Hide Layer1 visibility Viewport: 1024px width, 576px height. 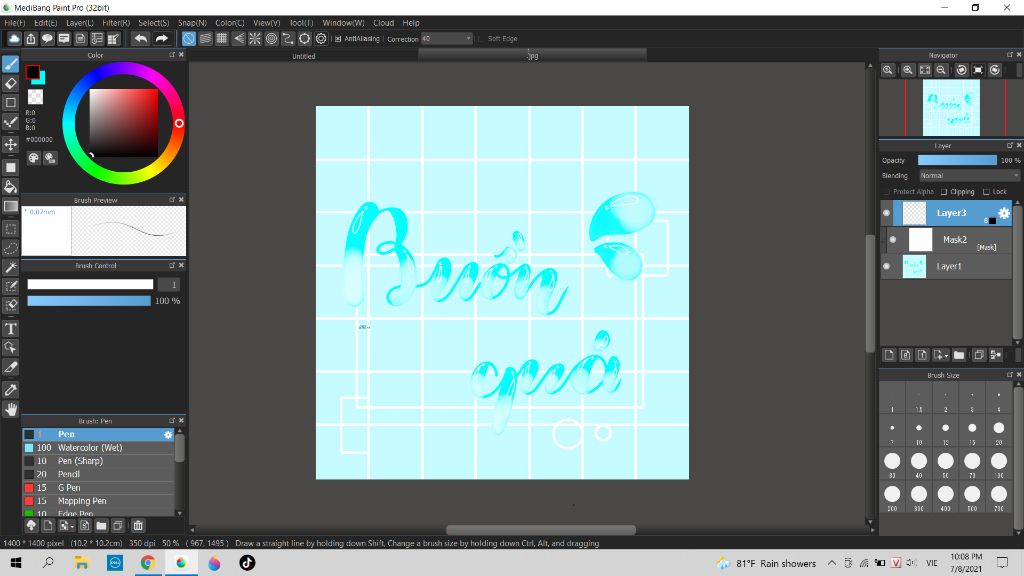click(886, 266)
